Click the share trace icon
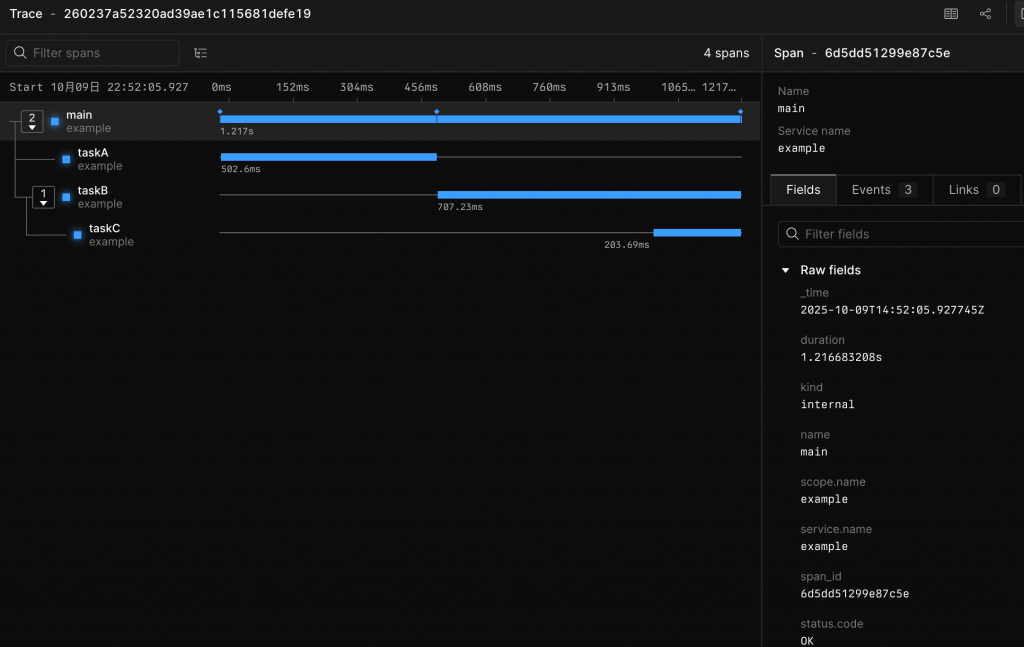Viewport: 1024px width, 647px height. coord(985,14)
